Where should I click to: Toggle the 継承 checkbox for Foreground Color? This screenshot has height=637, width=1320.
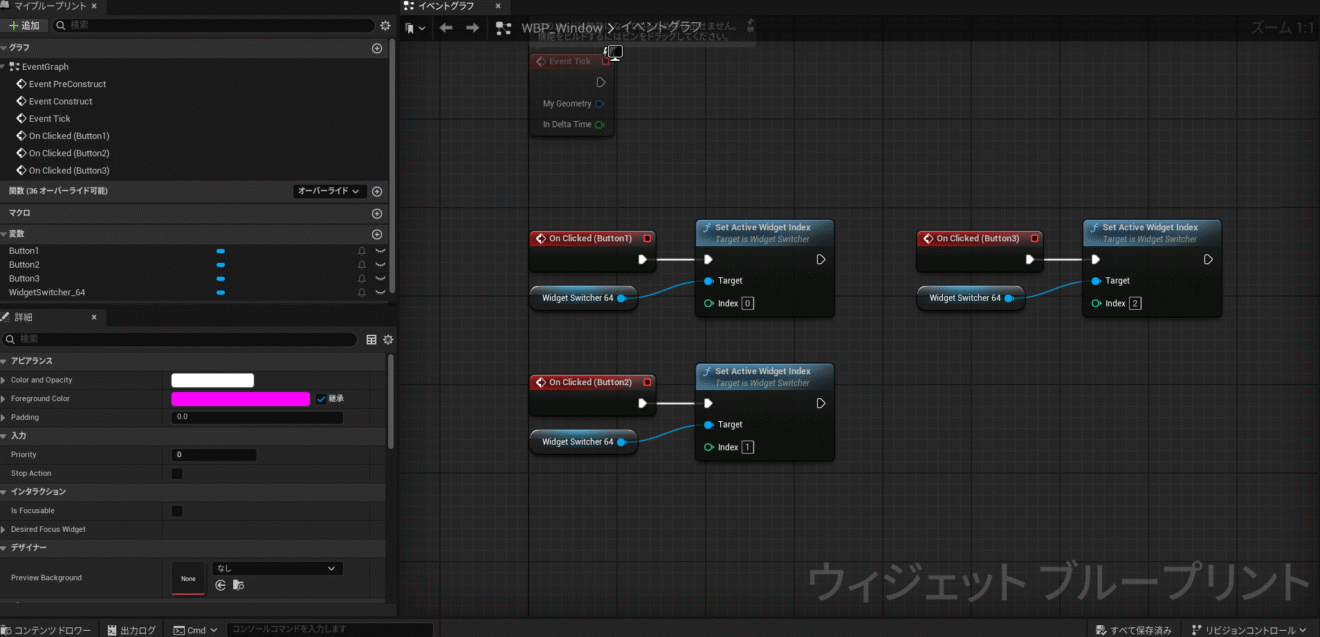[x=323, y=398]
